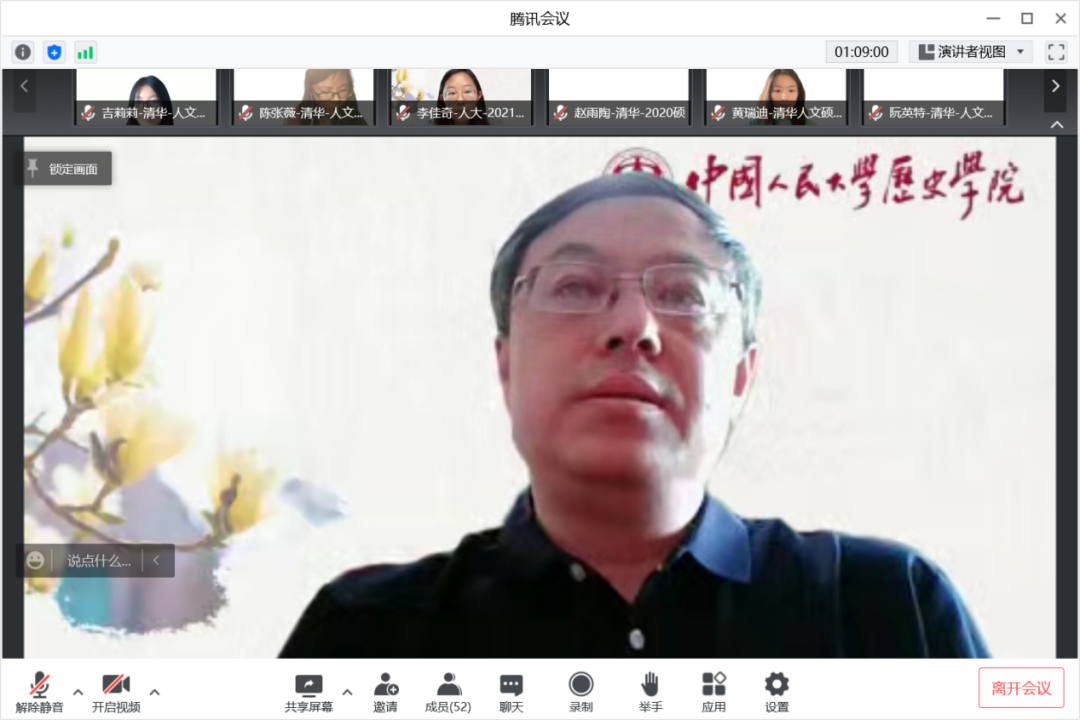Toggle 锁定画面 pin on video
This screenshot has height=720, width=1080.
[66, 169]
